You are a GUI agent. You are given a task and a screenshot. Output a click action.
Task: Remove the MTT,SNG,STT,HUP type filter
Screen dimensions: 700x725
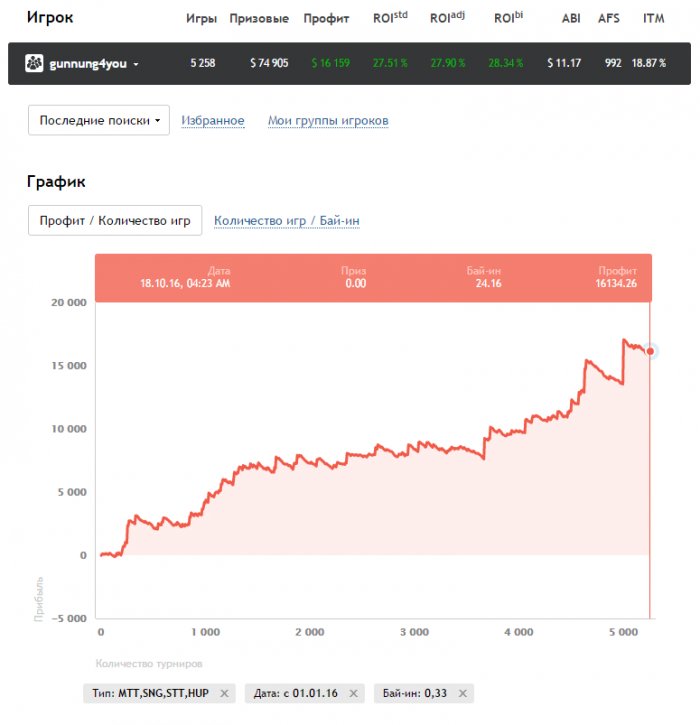tap(224, 693)
